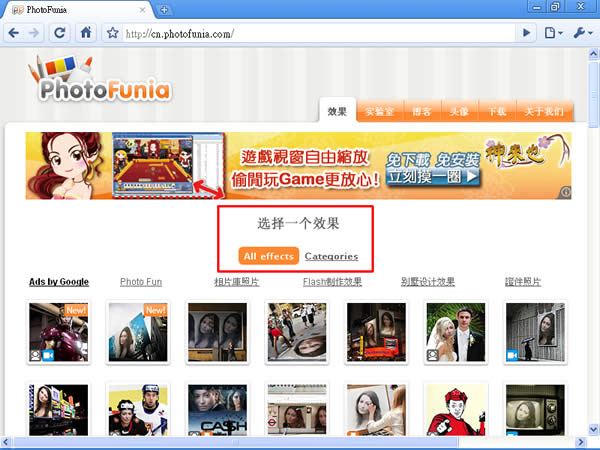Click 立刻摸一圈 button in banner
This screenshot has width=600, height=450.
pyautogui.click(x=433, y=177)
